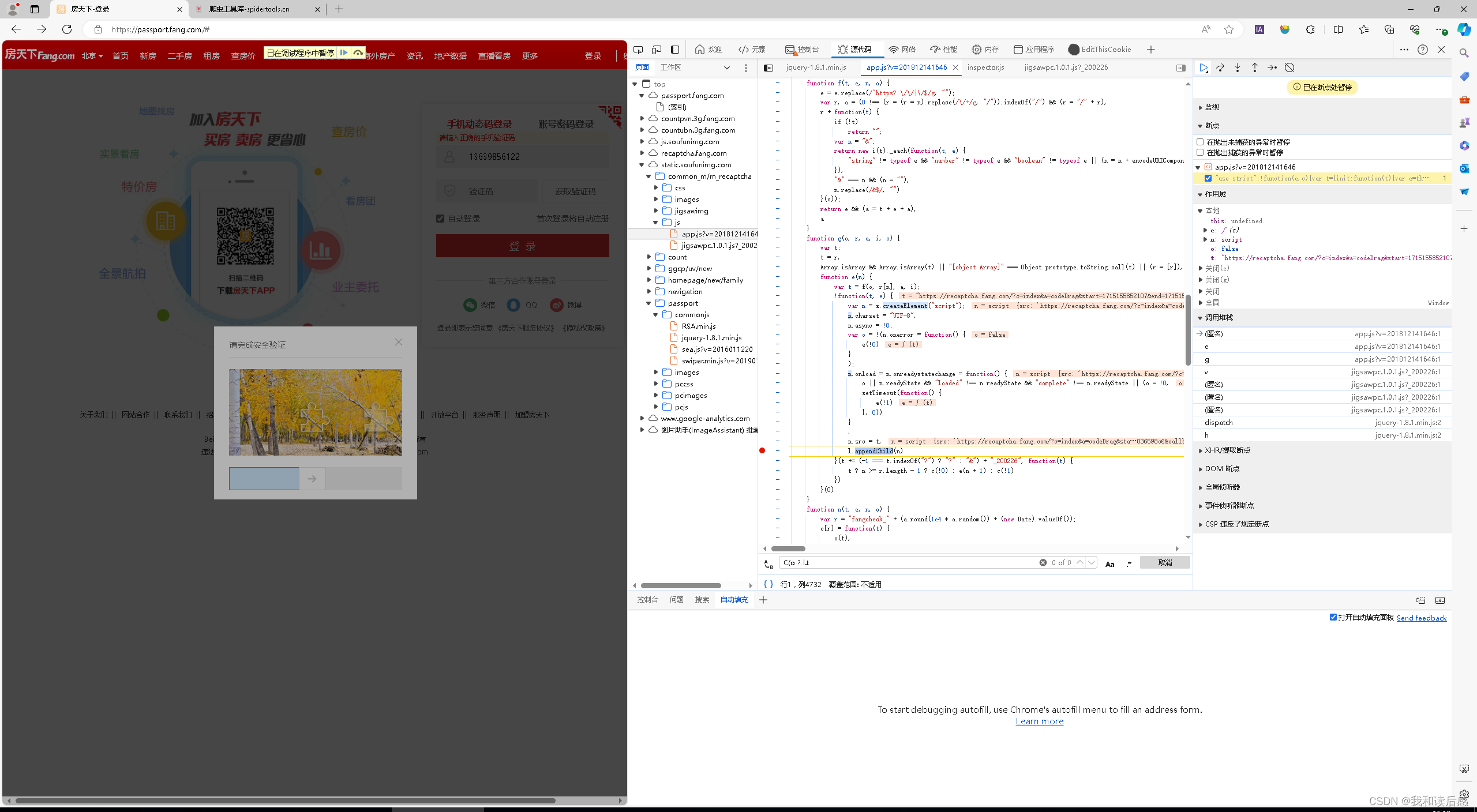The image size is (1477, 812).
Task: Click the pause/resume debugger icon
Action: point(1204,67)
